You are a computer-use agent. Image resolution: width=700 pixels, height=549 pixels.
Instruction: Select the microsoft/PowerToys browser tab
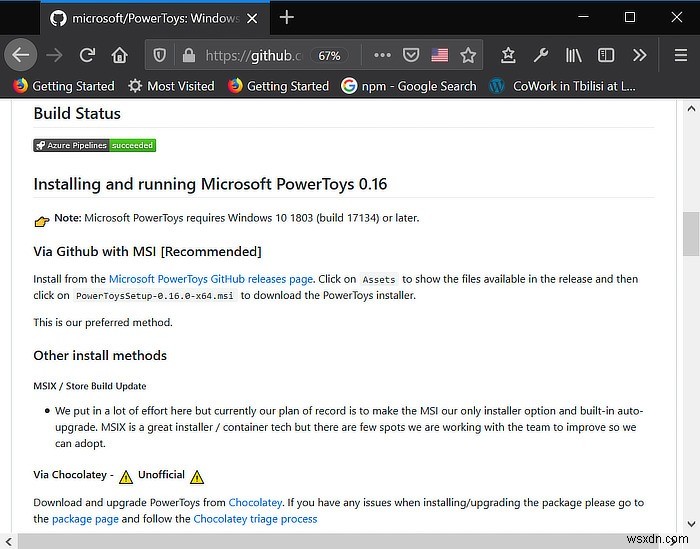[x=155, y=18]
